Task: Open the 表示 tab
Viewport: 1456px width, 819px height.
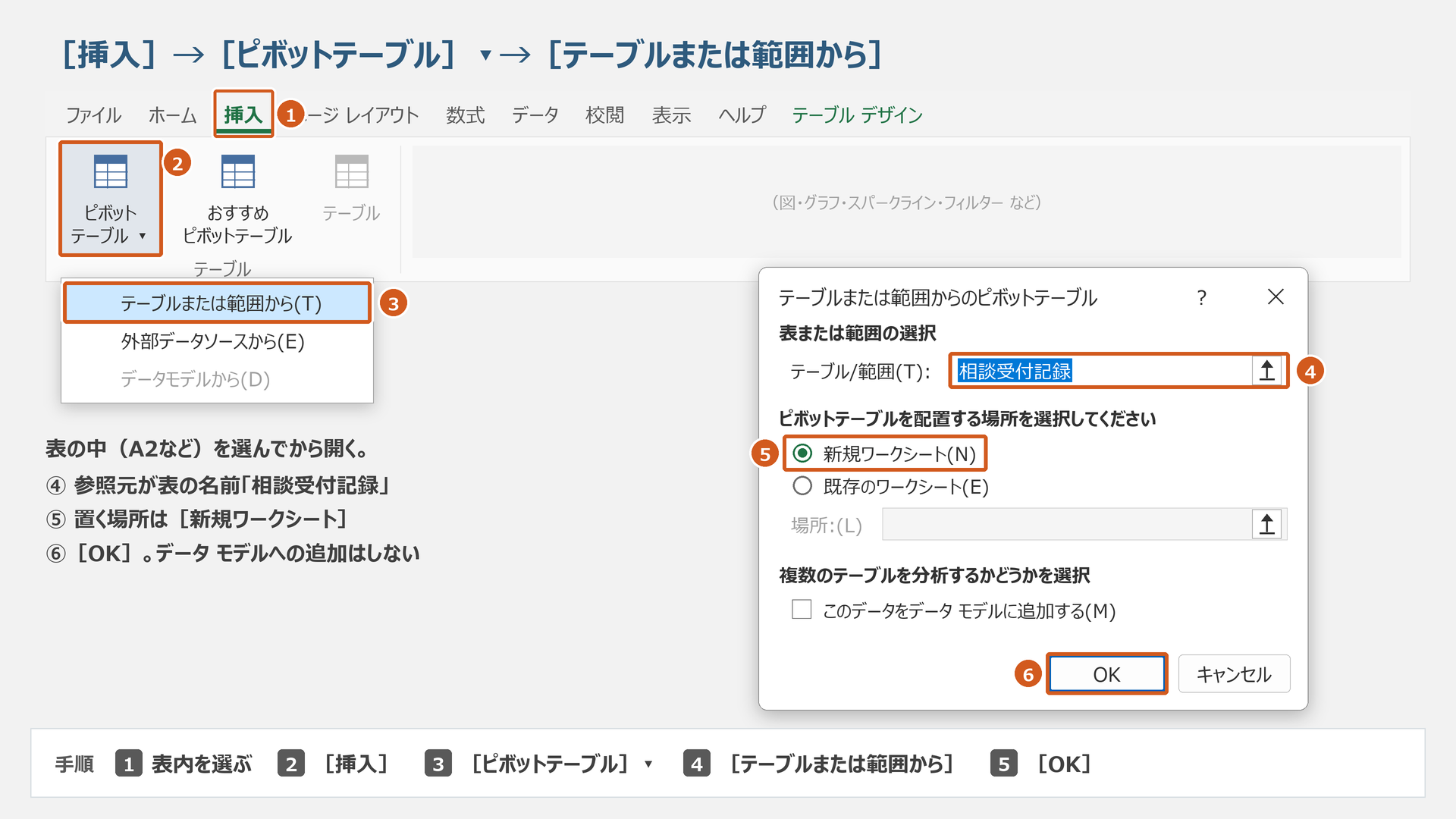Action: tap(671, 115)
